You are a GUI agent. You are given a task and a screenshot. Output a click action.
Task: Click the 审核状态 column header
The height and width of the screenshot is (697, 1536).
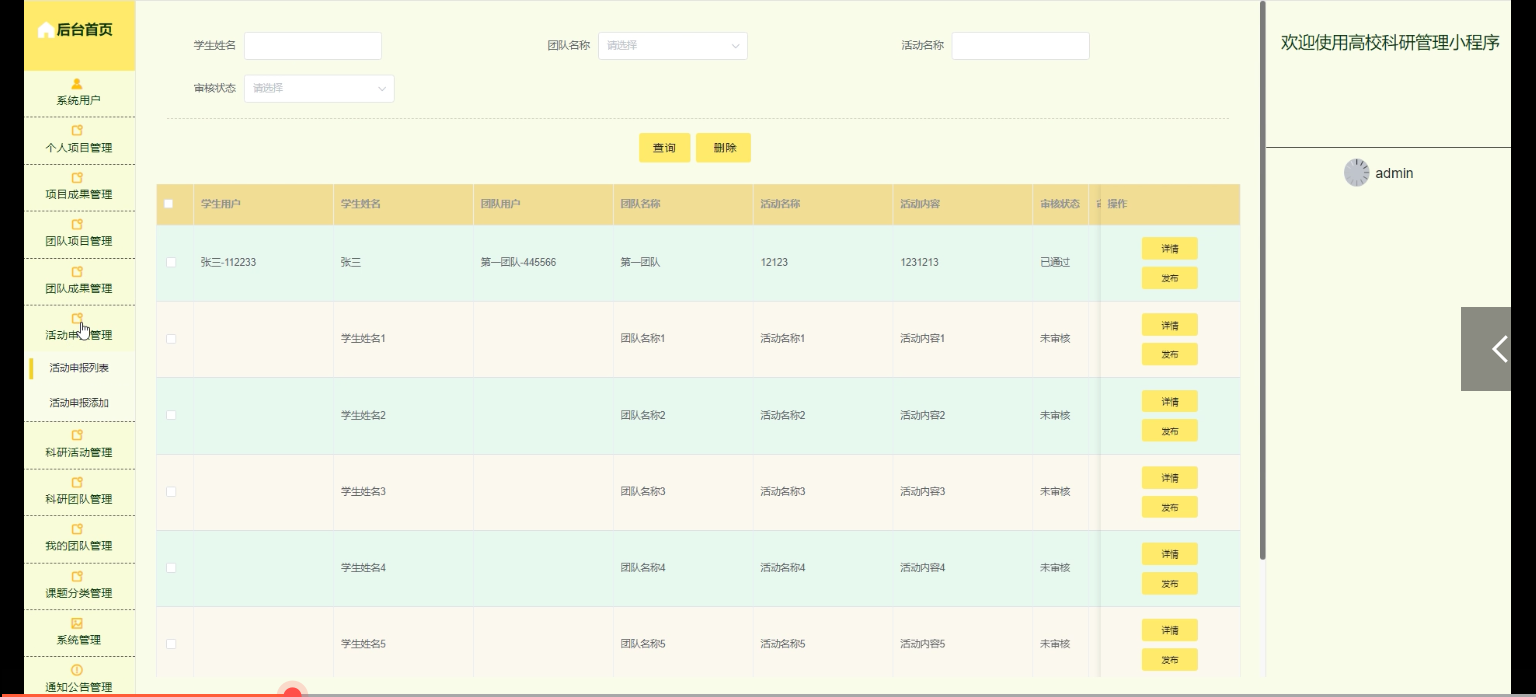coord(1060,204)
